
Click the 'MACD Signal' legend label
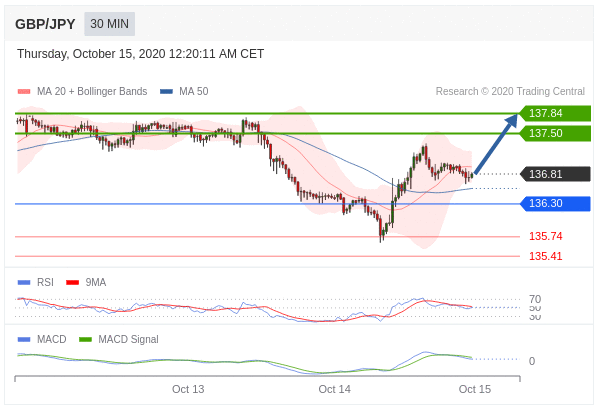pos(128,339)
